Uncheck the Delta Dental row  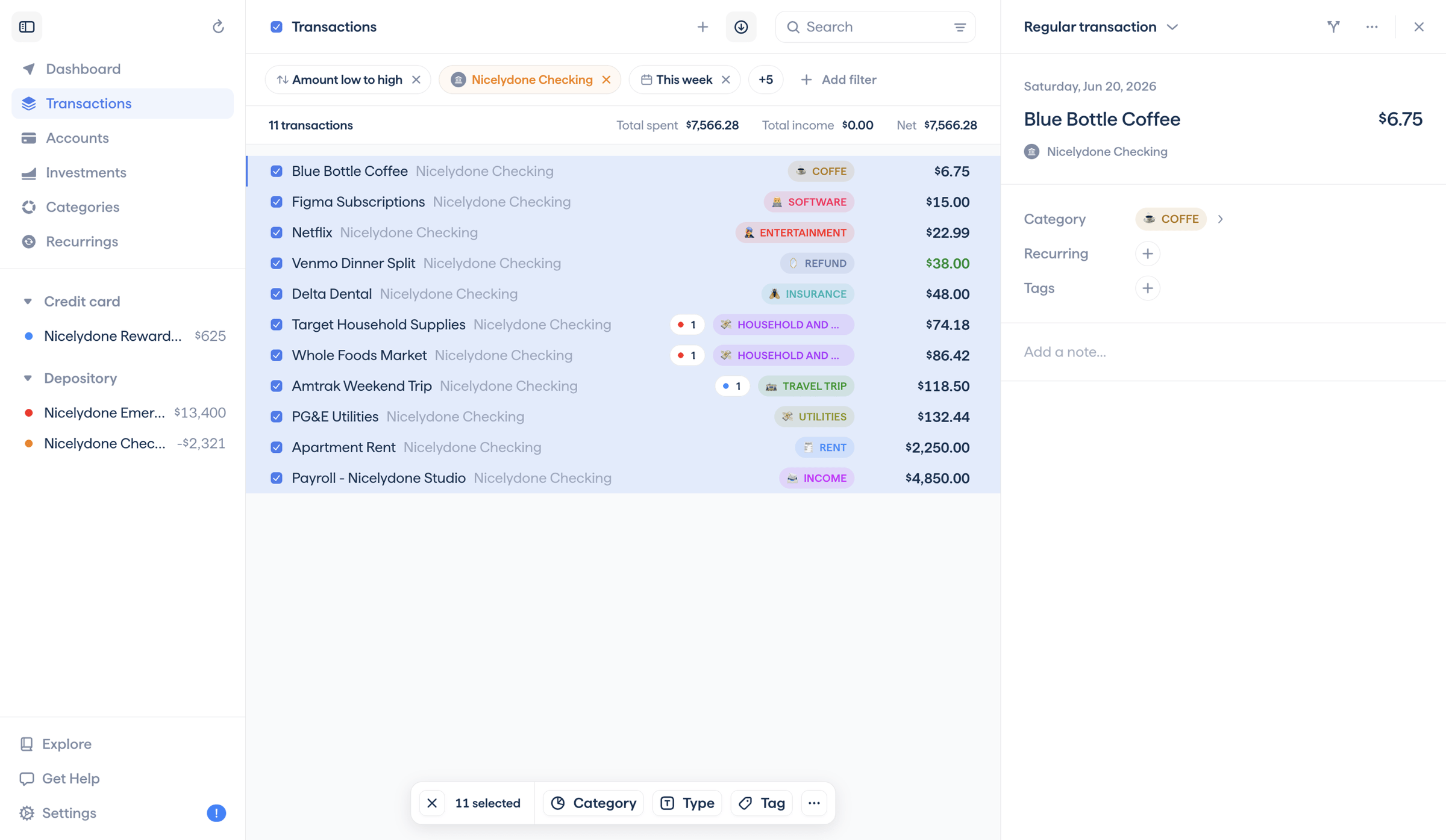(277, 294)
